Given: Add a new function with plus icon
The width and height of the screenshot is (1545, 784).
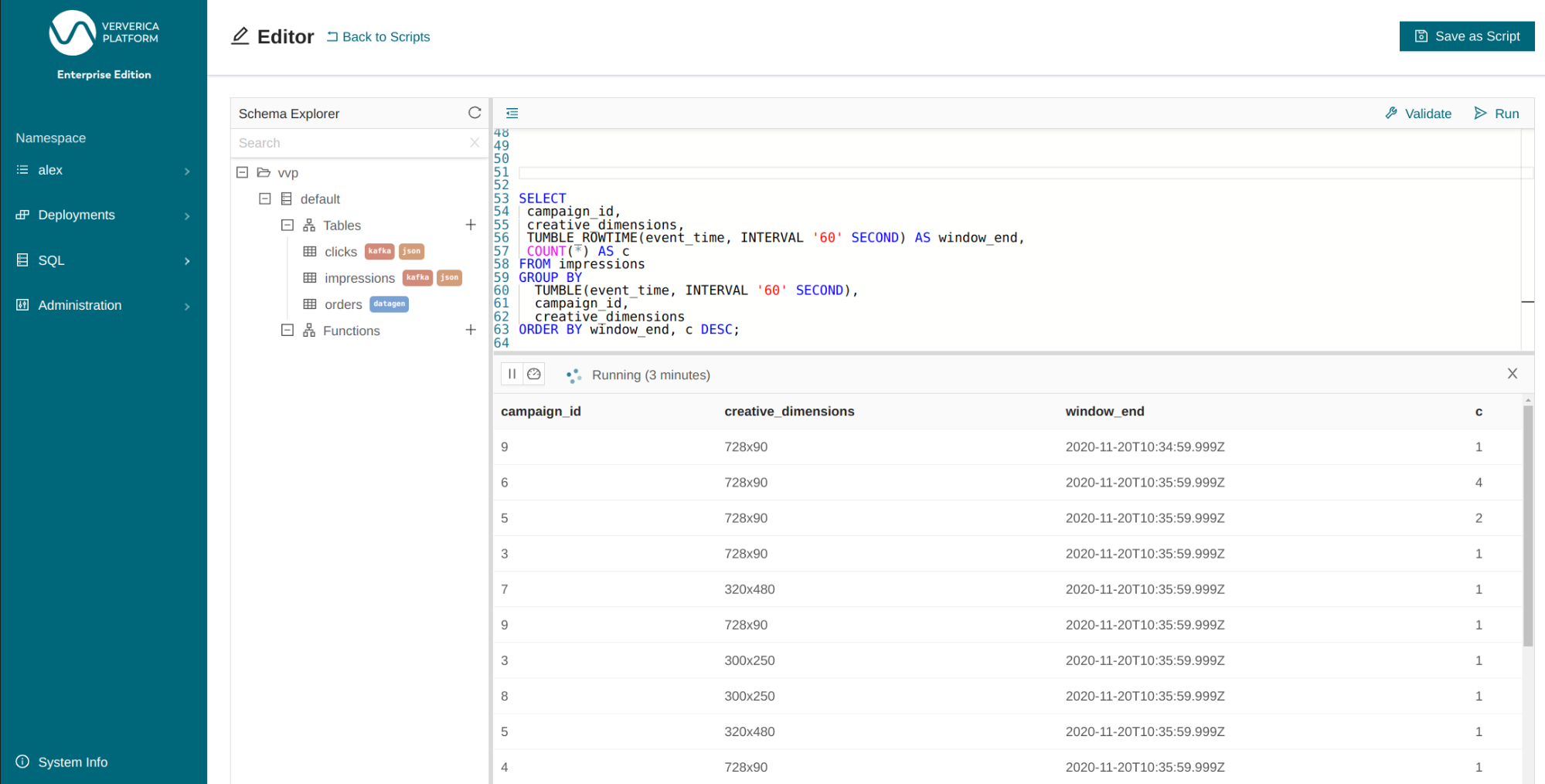Looking at the screenshot, I should coord(471,330).
